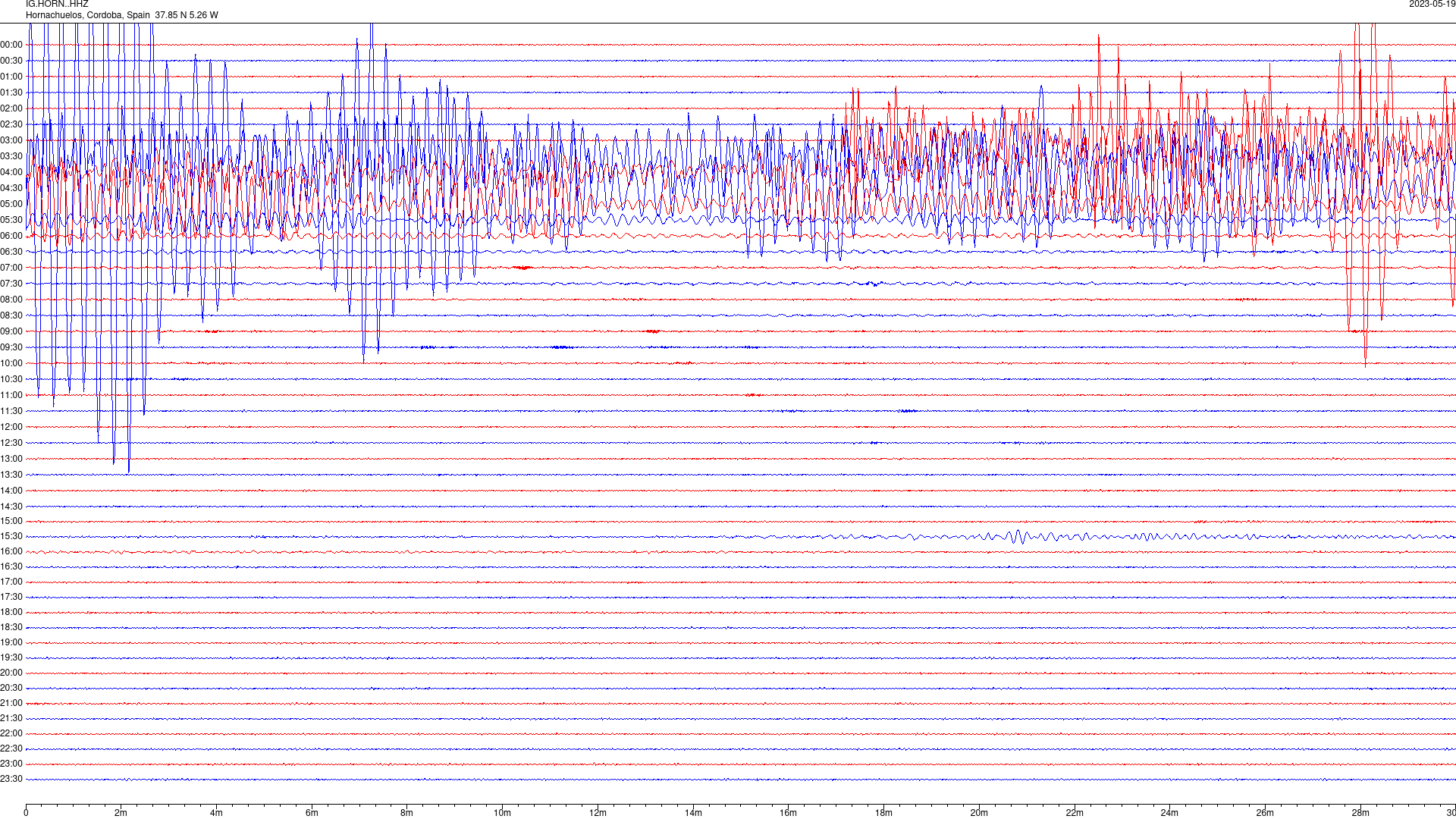Pick the 02:30 trace label
The height and width of the screenshot is (819, 1456).
coord(11,124)
